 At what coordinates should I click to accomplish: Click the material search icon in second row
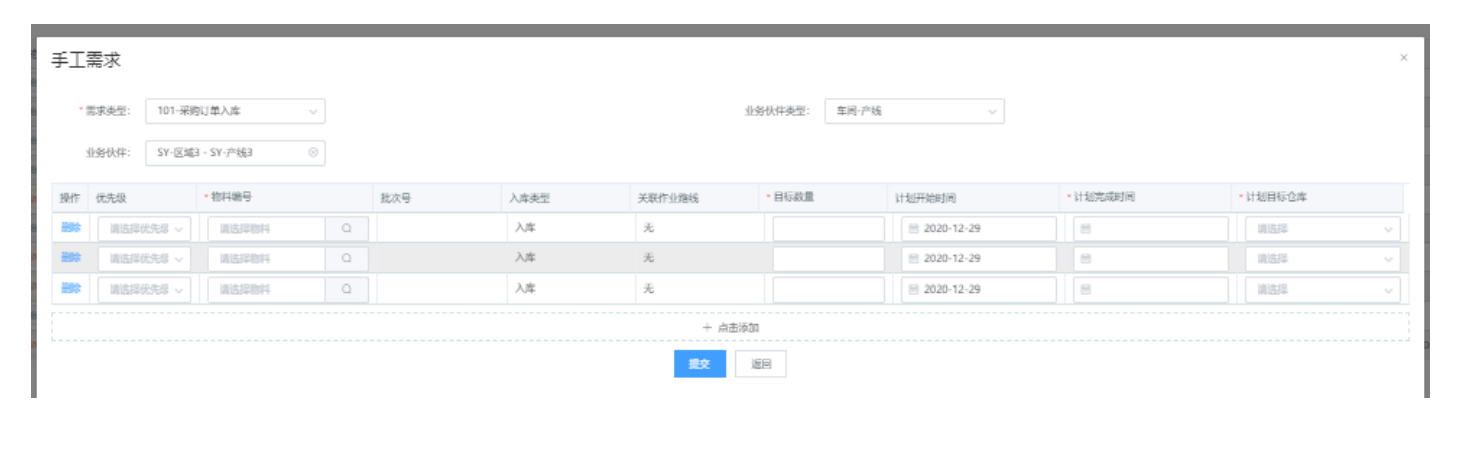(x=347, y=259)
